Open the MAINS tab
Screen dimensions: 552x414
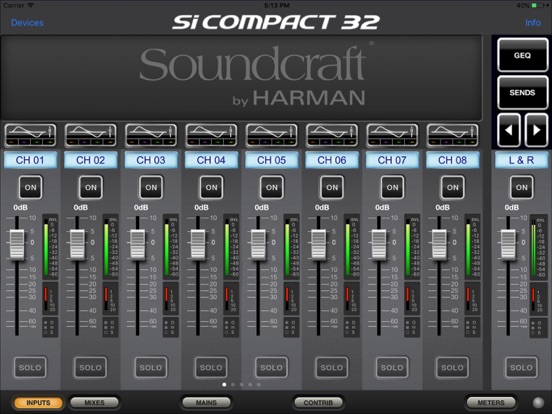tap(206, 402)
